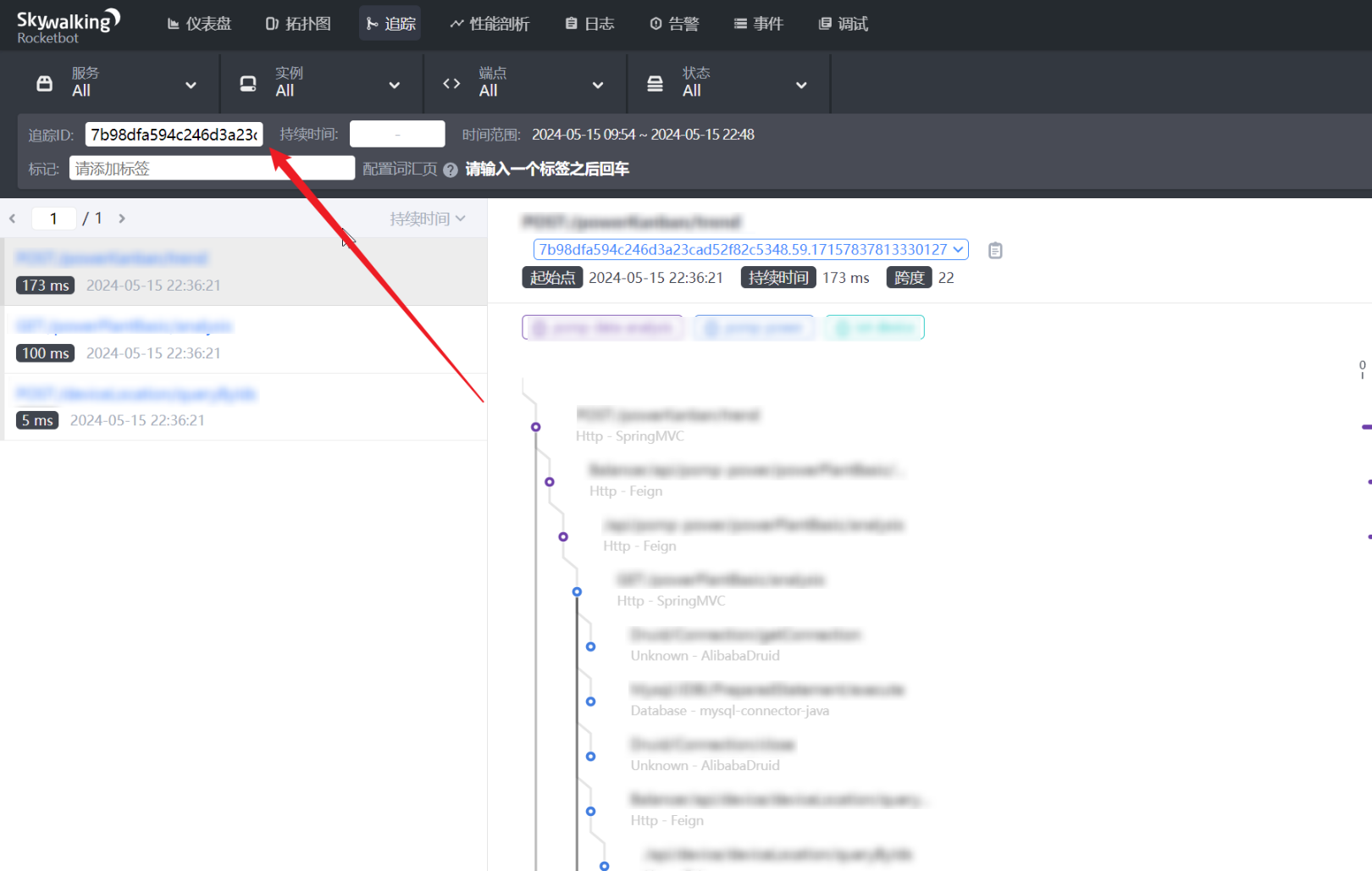This screenshot has width=1372, height=871.
Task: Go to previous trace list page
Action: [13, 219]
